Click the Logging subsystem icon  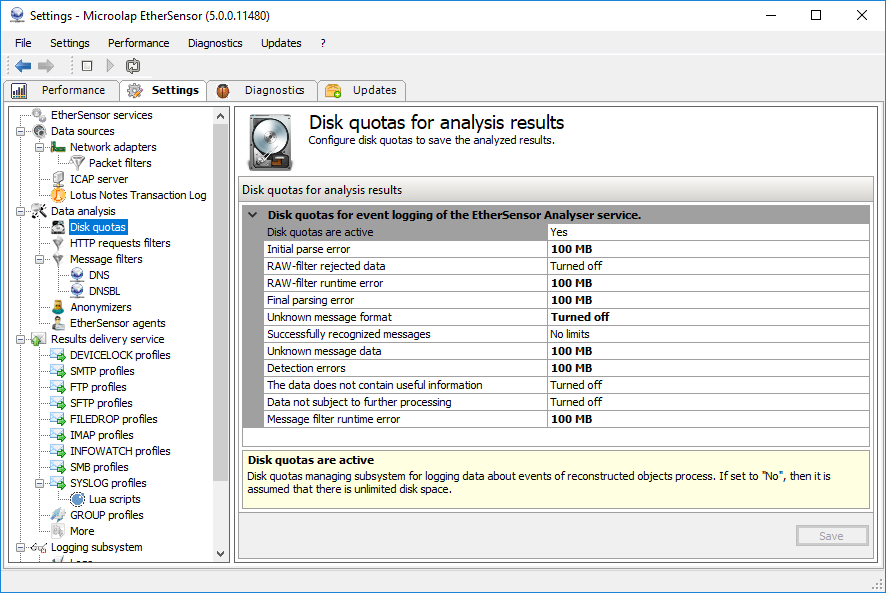click(x=39, y=547)
